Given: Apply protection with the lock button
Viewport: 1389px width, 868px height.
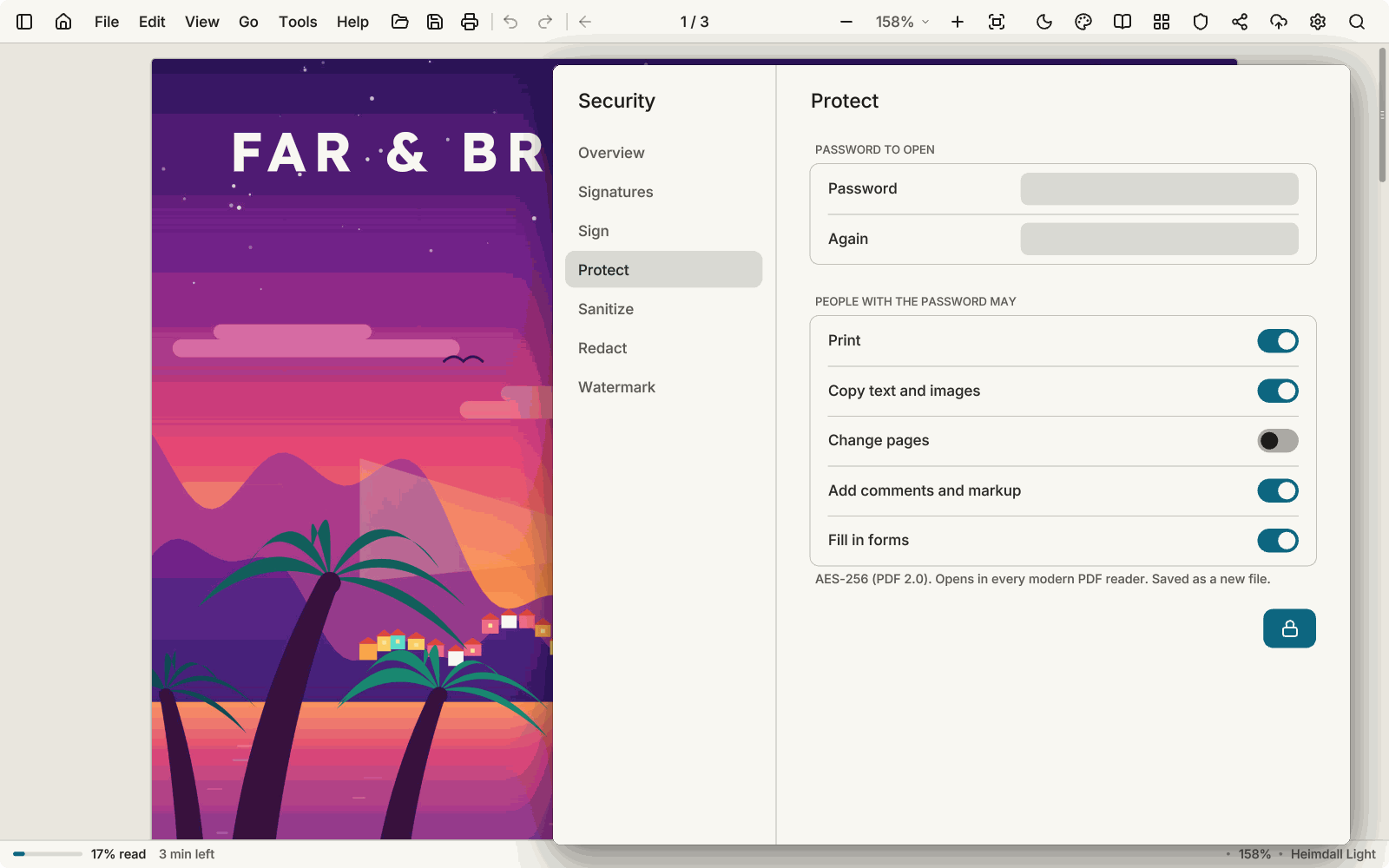Looking at the screenshot, I should (1289, 628).
